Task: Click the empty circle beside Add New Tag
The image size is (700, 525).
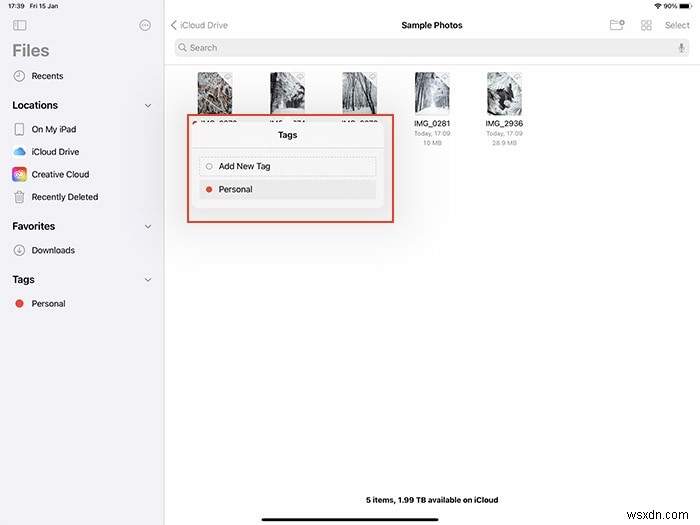Action: pos(209,167)
